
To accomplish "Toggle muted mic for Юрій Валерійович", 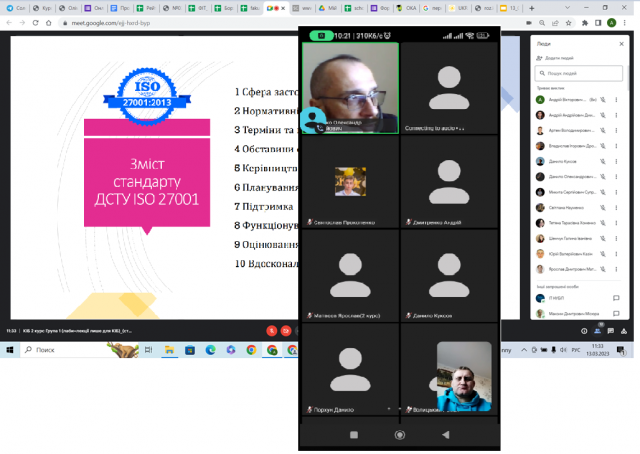I will 603,254.
